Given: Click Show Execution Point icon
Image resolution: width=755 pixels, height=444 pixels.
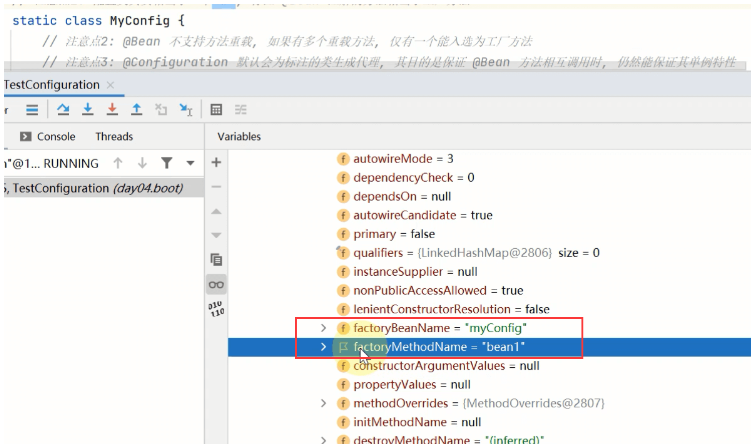Looking at the screenshot, I should tap(32, 110).
